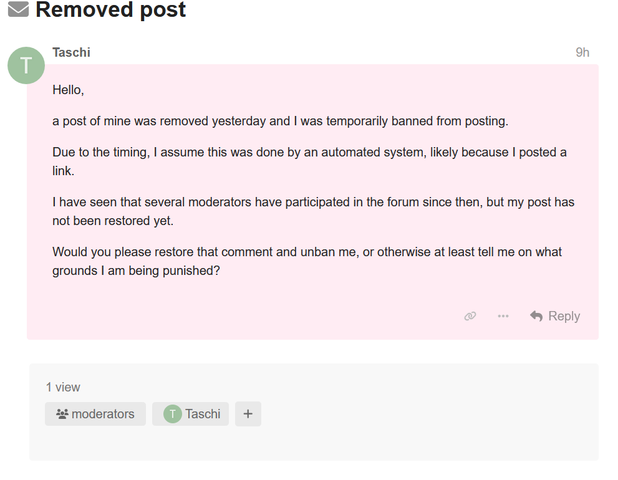Viewport: 618px width, 480px height.
Task: Click the 9h post timestamp
Action: (582, 52)
